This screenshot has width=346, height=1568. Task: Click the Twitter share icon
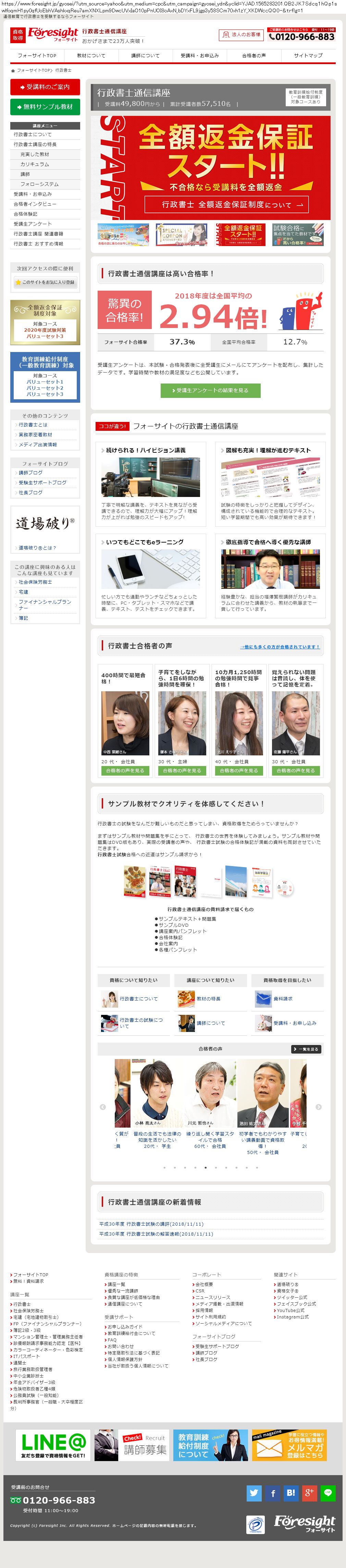(x=254, y=1493)
